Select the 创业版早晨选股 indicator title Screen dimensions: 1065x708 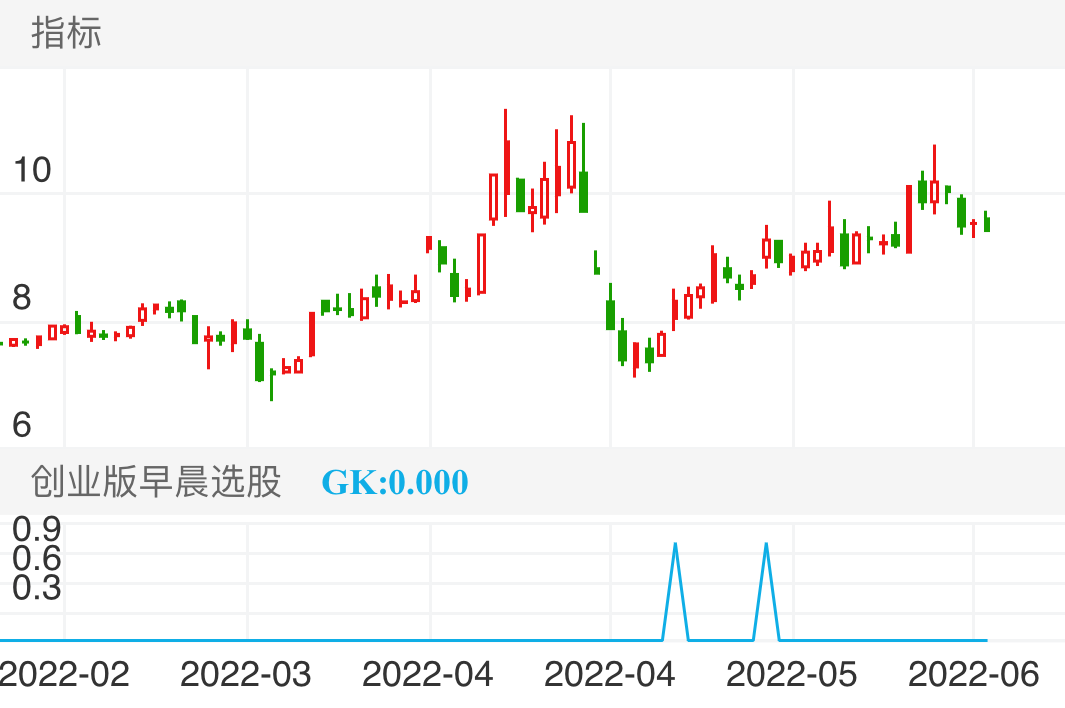pos(156,482)
